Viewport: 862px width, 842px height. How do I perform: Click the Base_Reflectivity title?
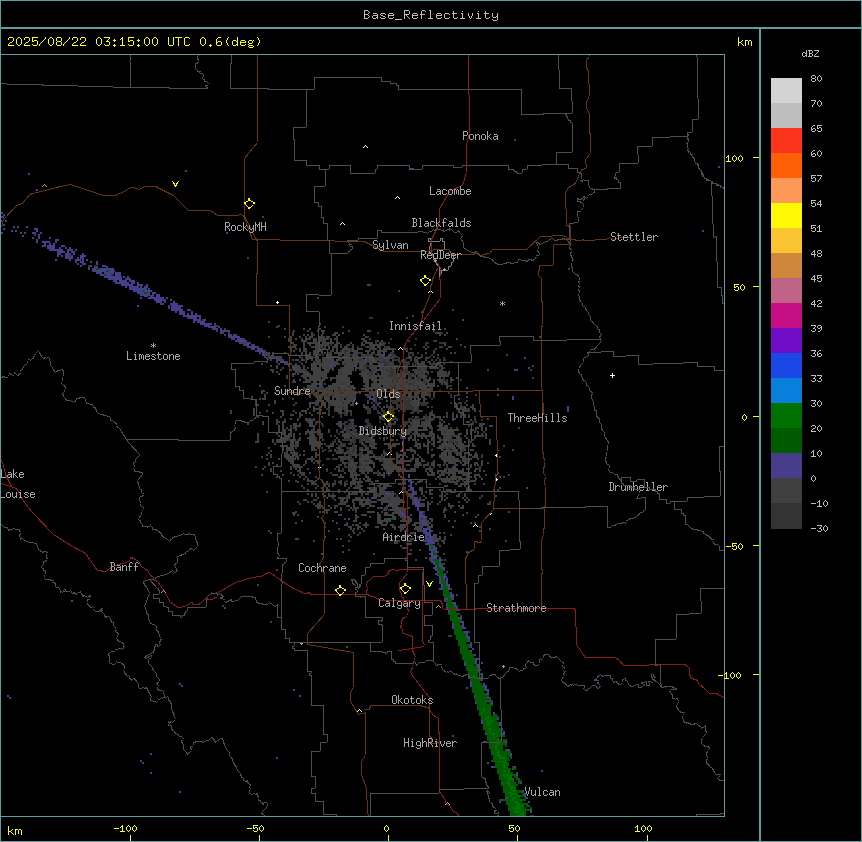(431, 15)
